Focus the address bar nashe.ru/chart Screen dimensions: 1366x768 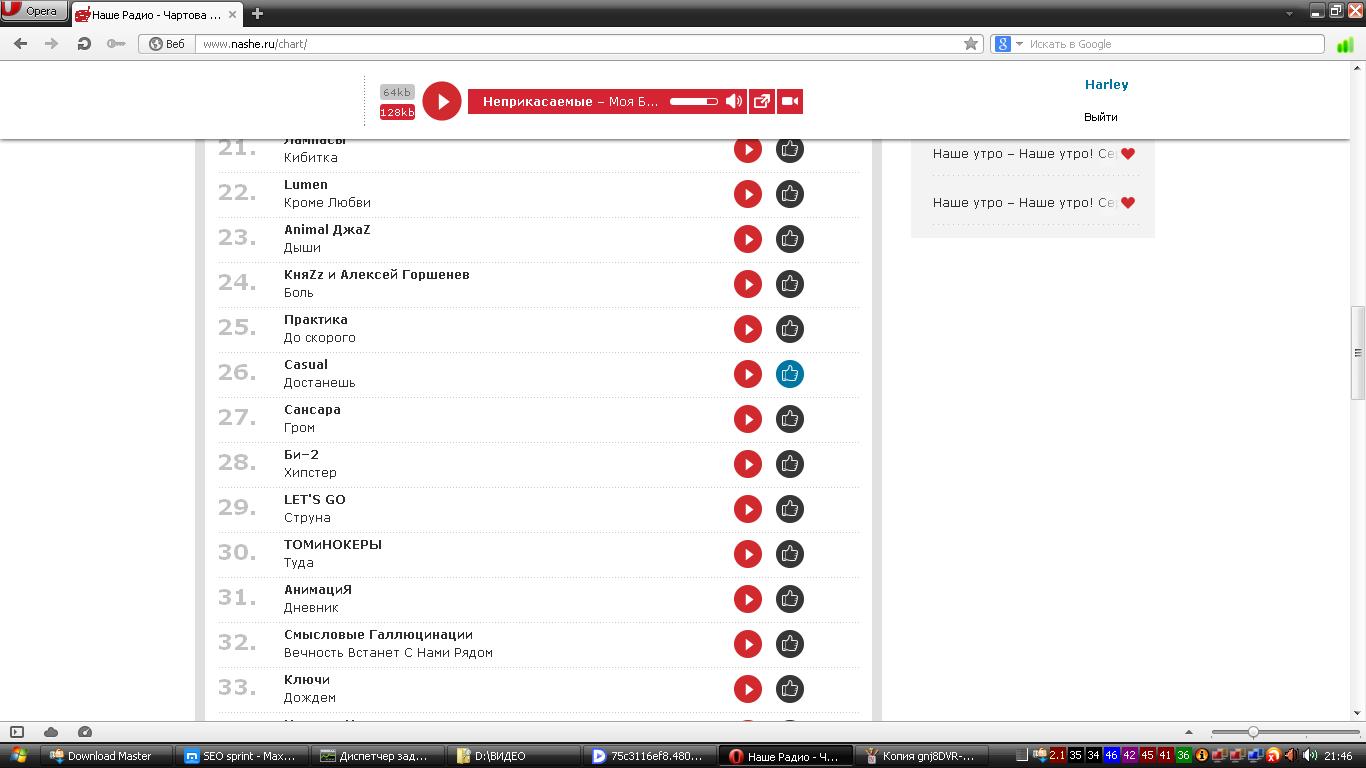coord(580,44)
